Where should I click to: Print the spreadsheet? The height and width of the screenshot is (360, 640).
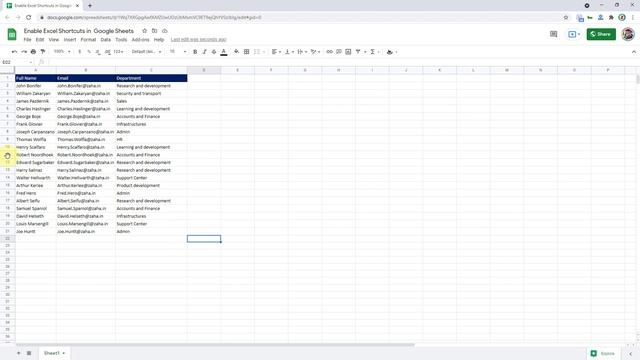coord(33,52)
